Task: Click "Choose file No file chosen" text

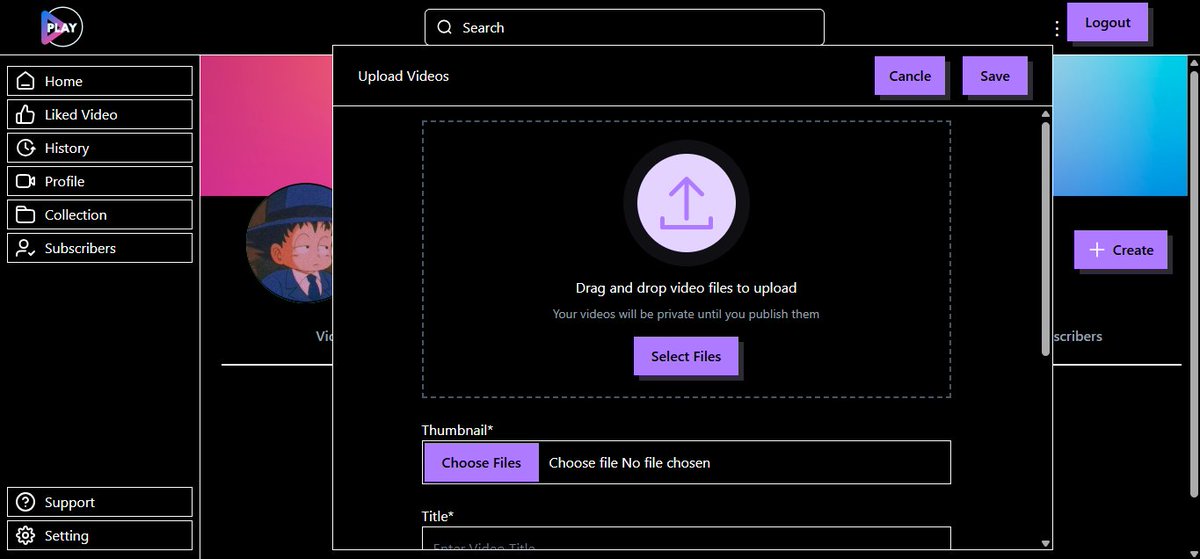Action: [x=630, y=463]
